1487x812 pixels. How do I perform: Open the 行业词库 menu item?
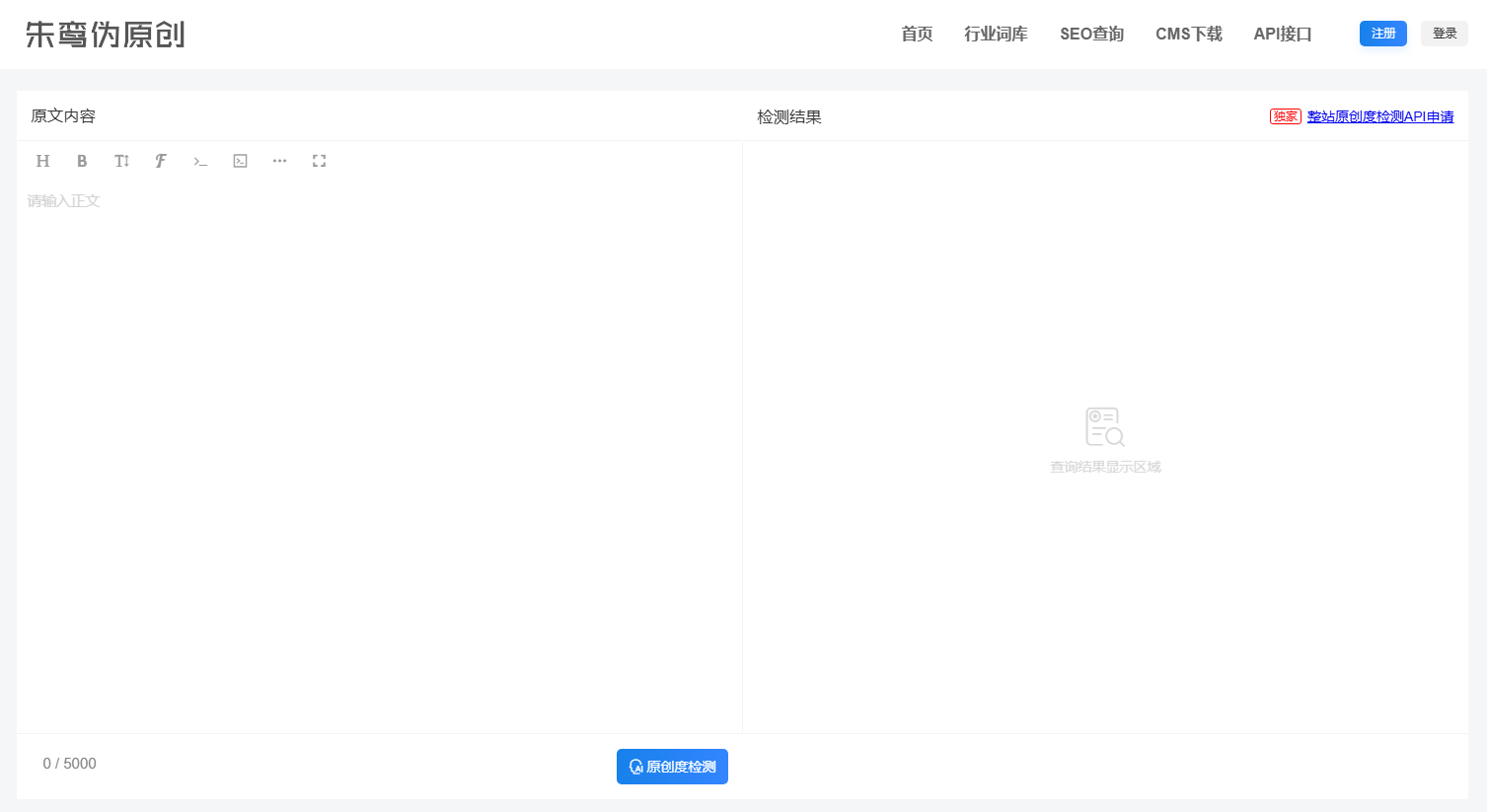tap(996, 35)
